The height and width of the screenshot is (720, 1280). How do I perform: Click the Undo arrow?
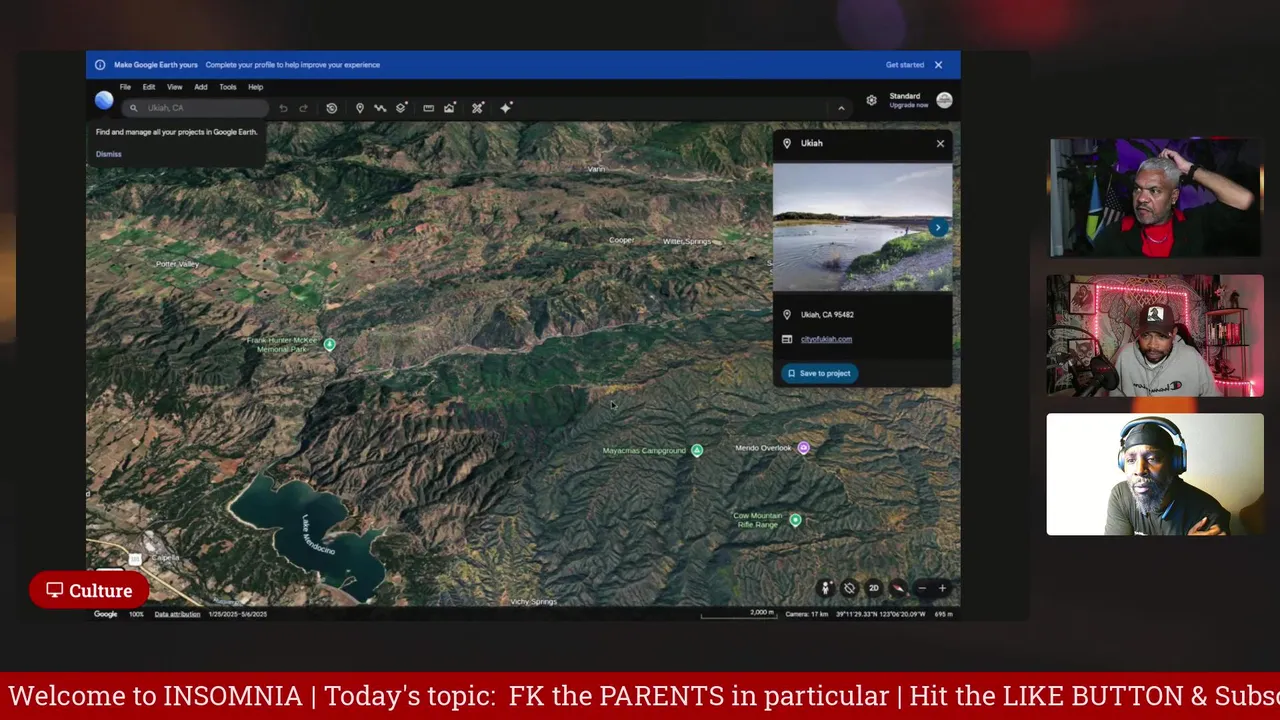(283, 108)
